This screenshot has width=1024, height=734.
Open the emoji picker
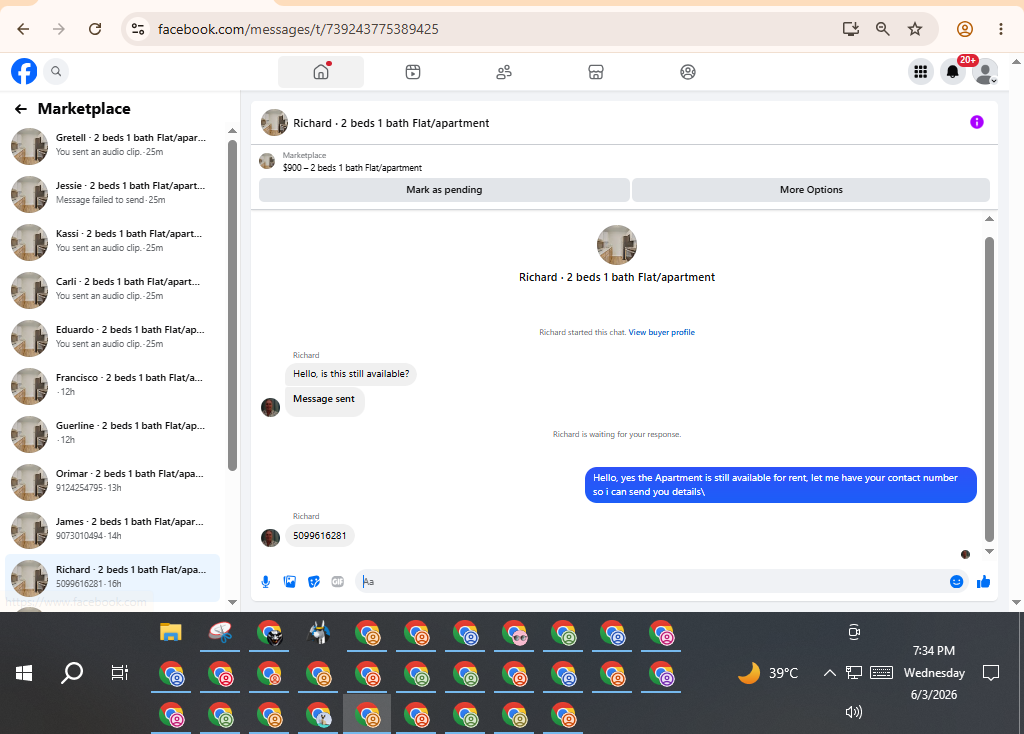pyautogui.click(x=956, y=582)
